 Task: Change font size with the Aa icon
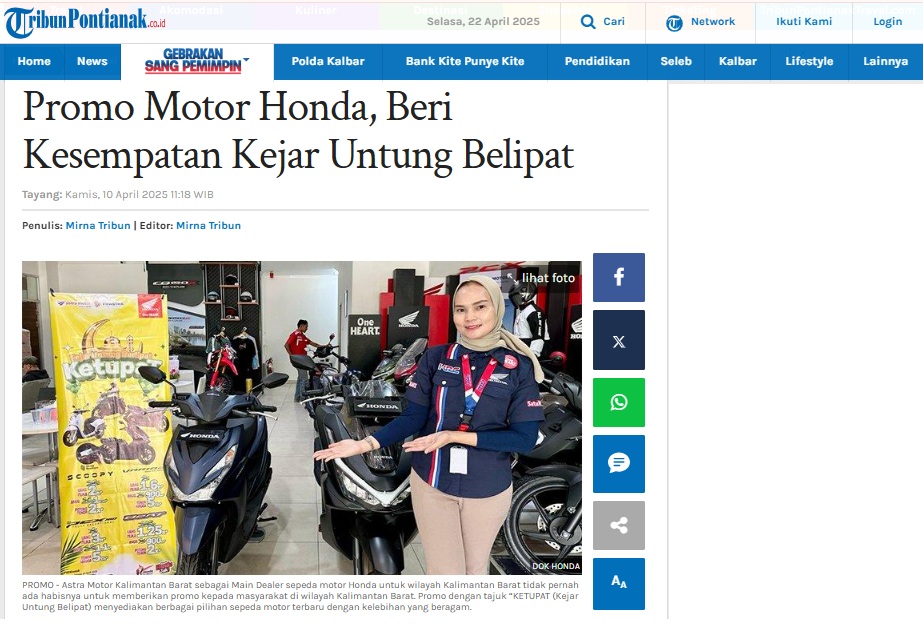(x=619, y=583)
